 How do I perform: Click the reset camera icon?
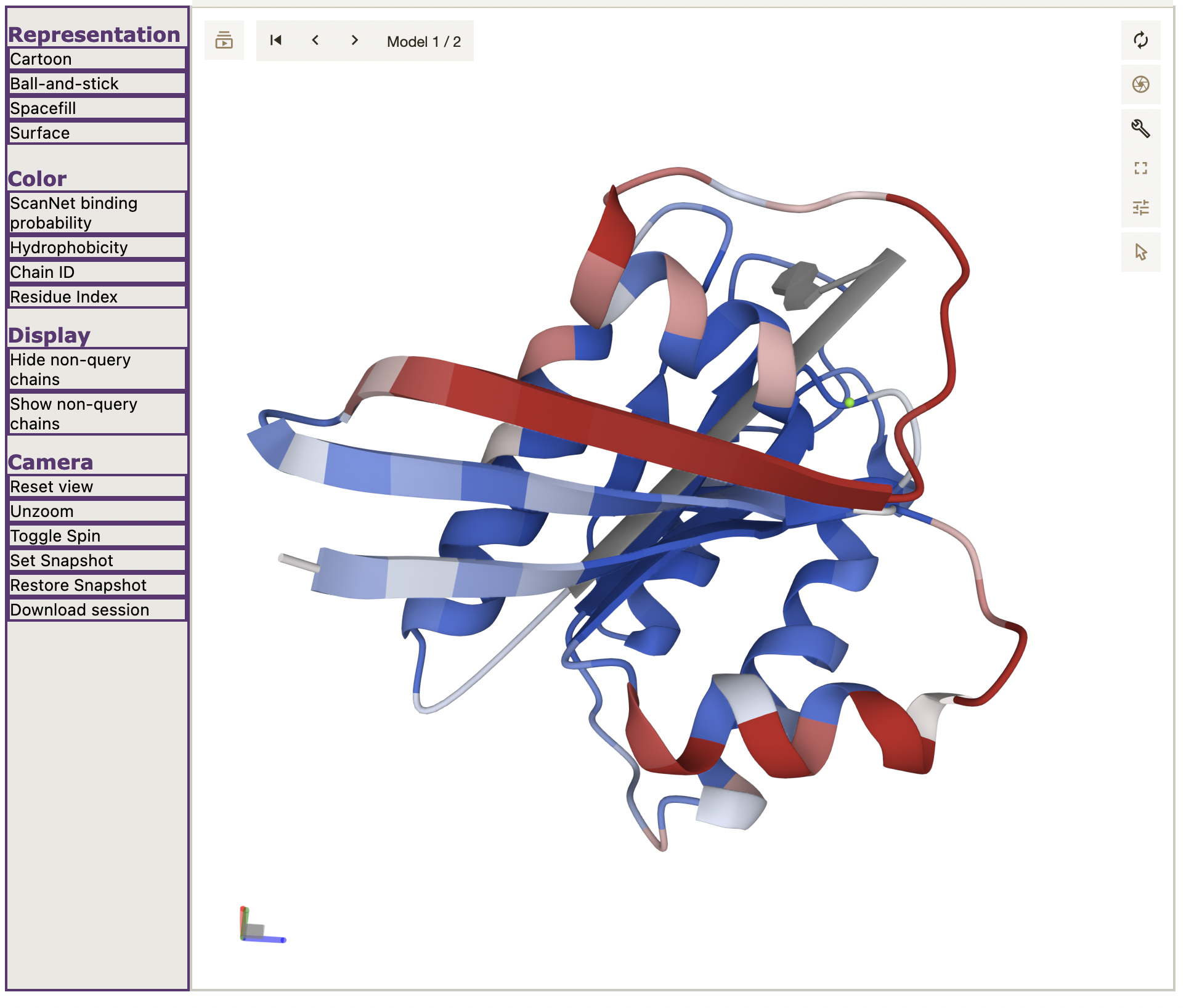1140,41
